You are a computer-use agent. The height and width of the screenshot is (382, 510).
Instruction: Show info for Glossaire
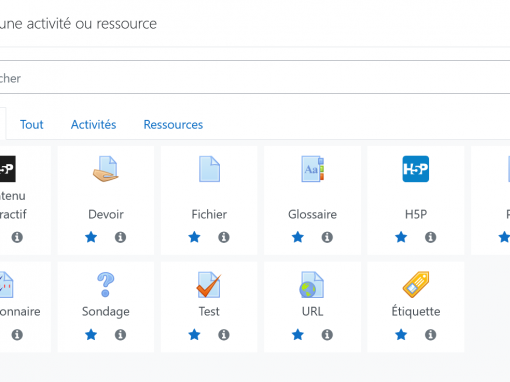point(327,237)
